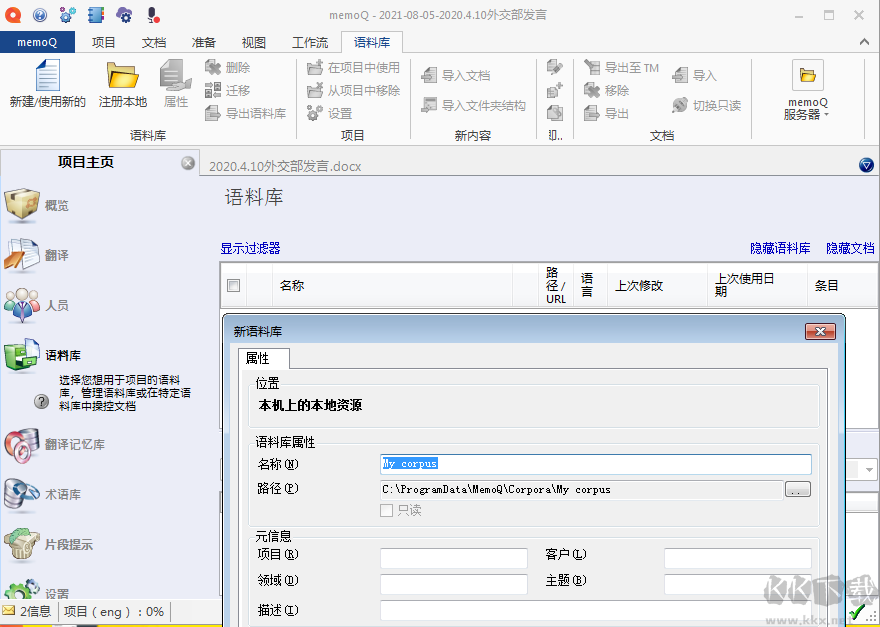Click the 领域 domain input field
This screenshot has height=627, width=880.
[453, 584]
